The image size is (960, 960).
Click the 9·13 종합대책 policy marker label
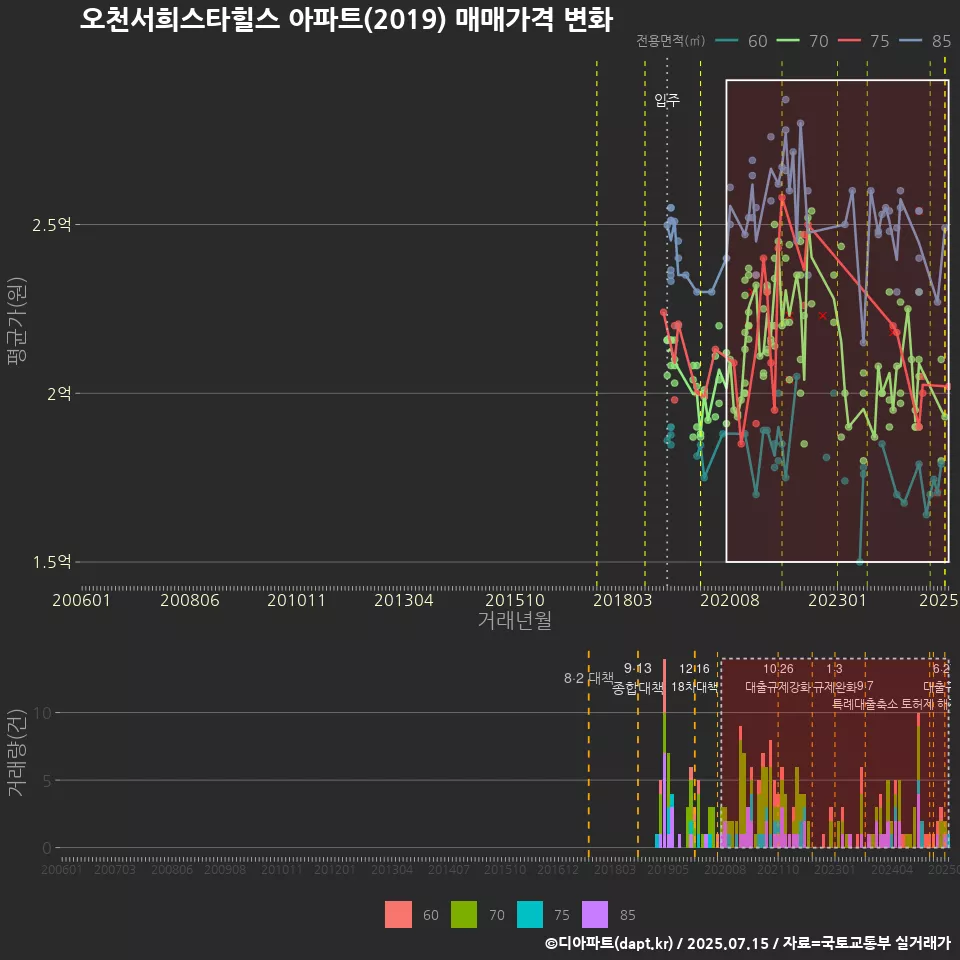click(638, 678)
